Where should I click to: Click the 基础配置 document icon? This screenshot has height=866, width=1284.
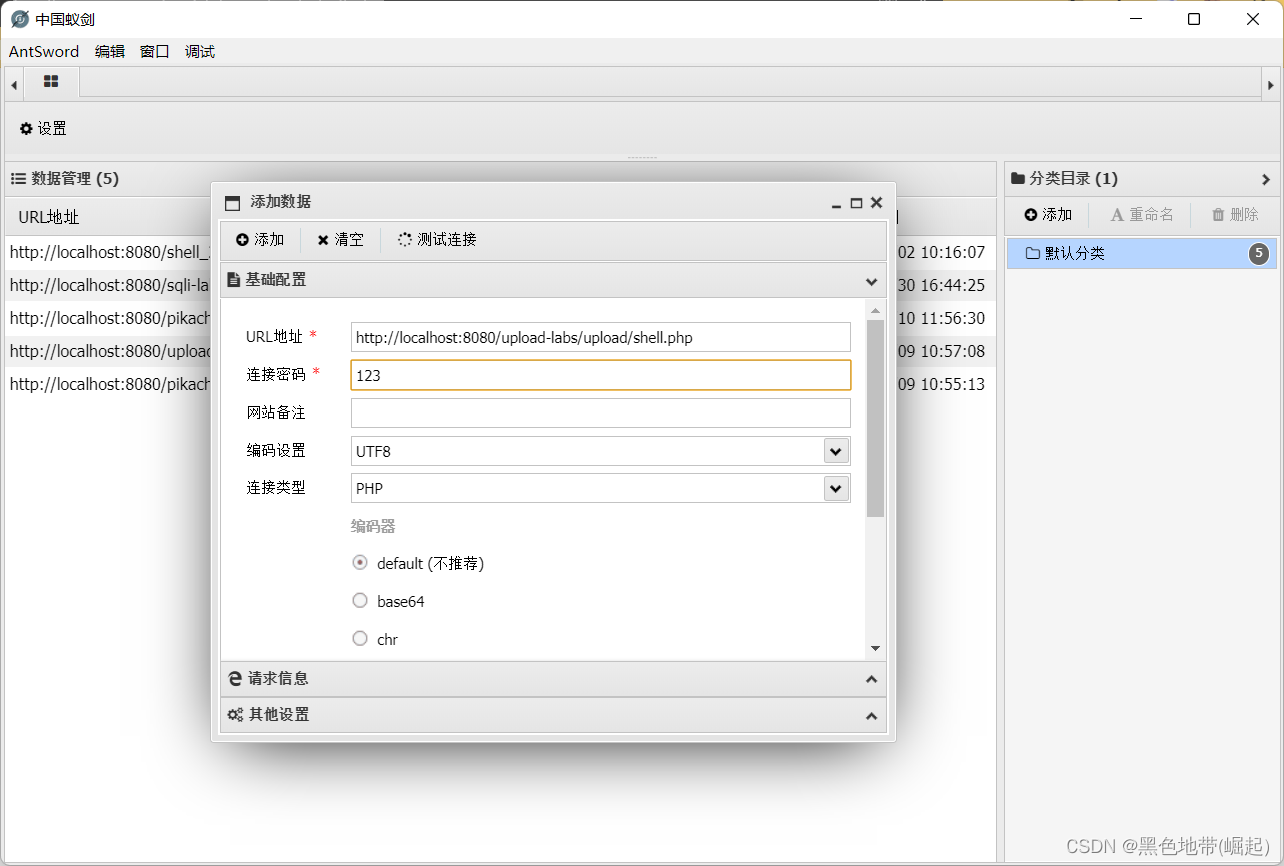coord(233,280)
